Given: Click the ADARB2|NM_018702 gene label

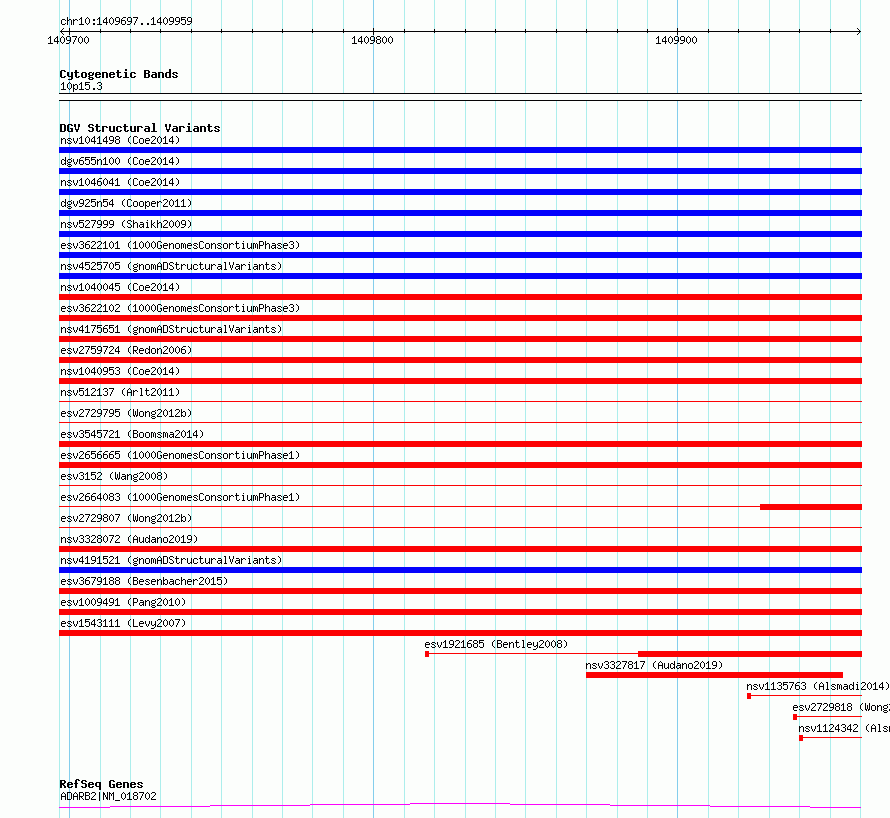Looking at the screenshot, I should [x=108, y=796].
